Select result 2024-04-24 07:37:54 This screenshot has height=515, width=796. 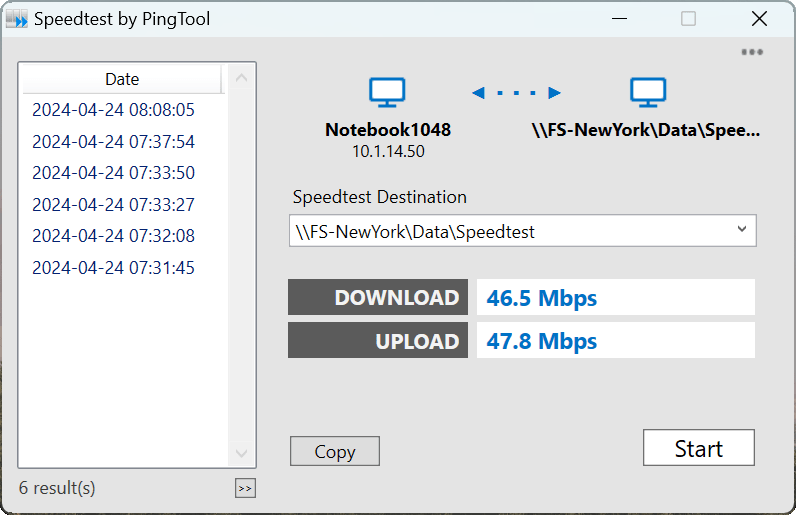113,142
